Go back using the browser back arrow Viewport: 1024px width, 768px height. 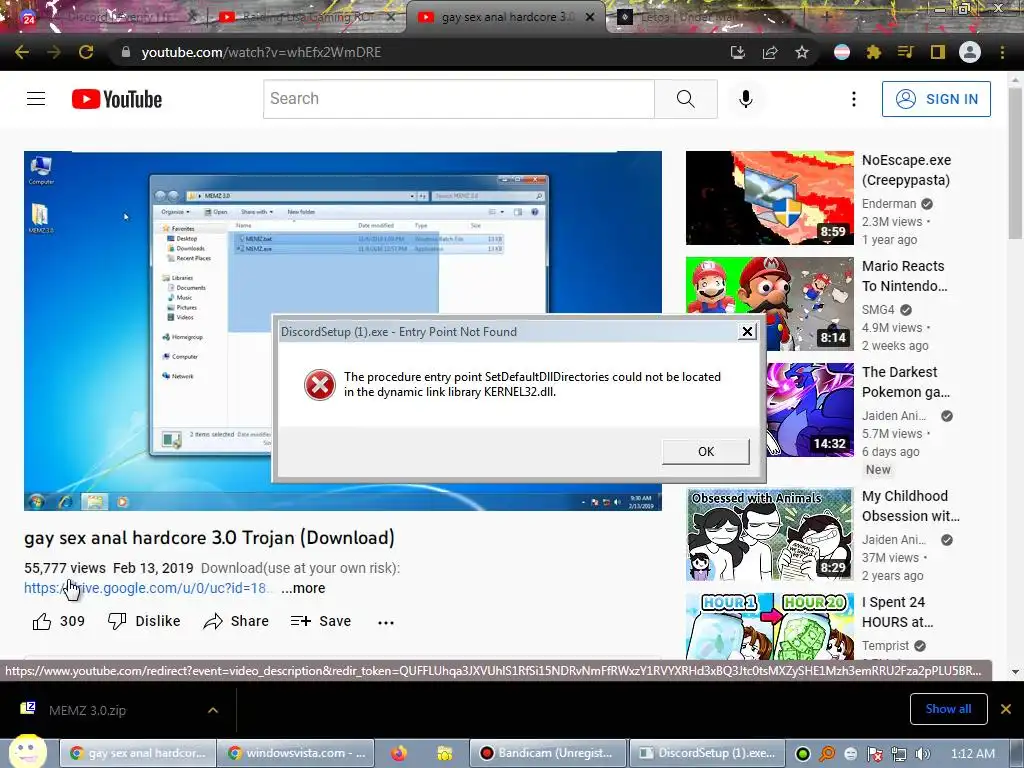(22, 52)
